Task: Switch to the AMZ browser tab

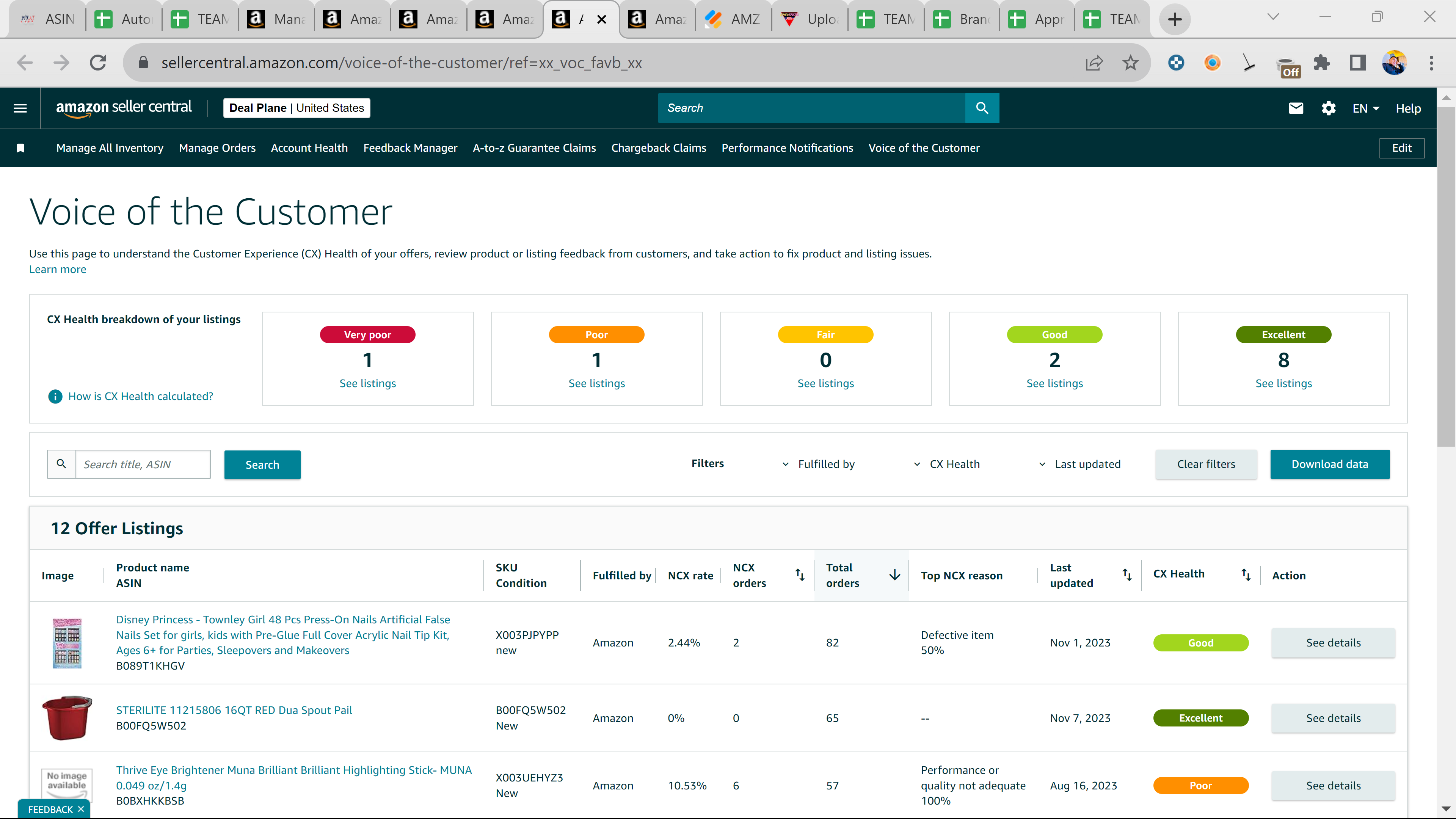Action: [733, 19]
